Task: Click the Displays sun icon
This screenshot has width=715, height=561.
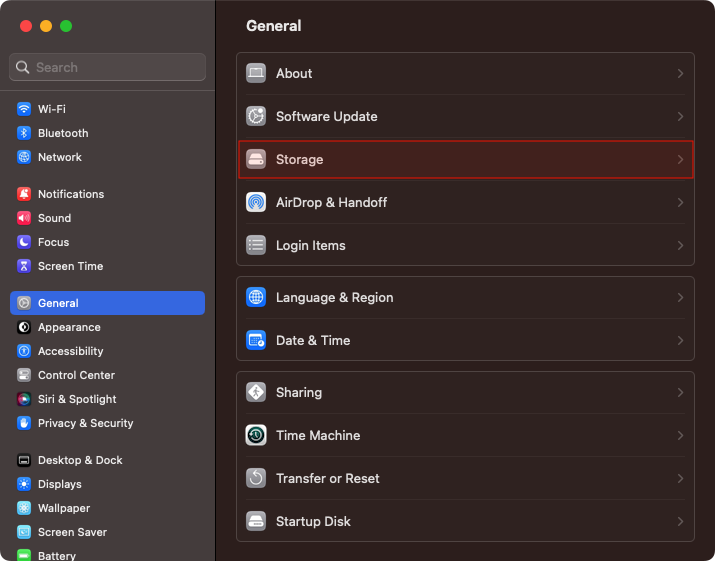Action: click(24, 484)
